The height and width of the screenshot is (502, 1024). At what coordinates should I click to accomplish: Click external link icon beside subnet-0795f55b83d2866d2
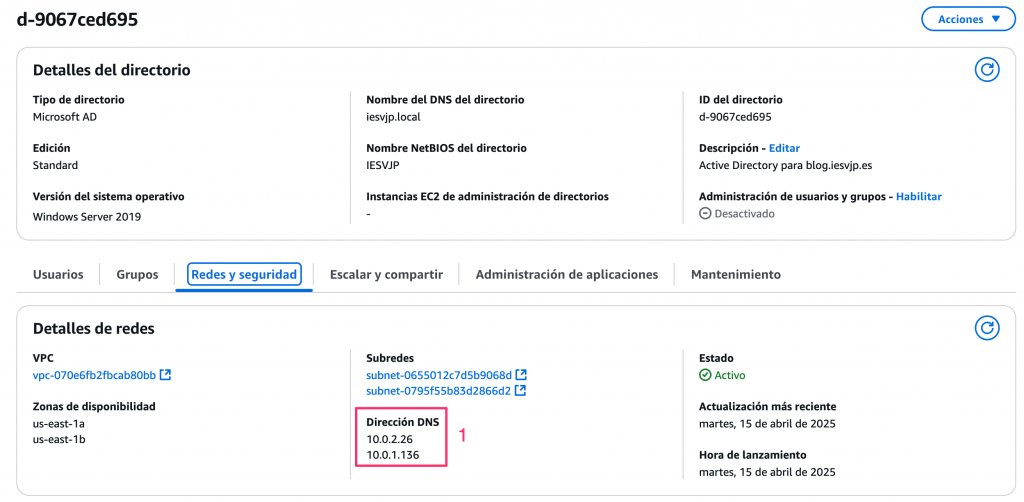click(521, 391)
